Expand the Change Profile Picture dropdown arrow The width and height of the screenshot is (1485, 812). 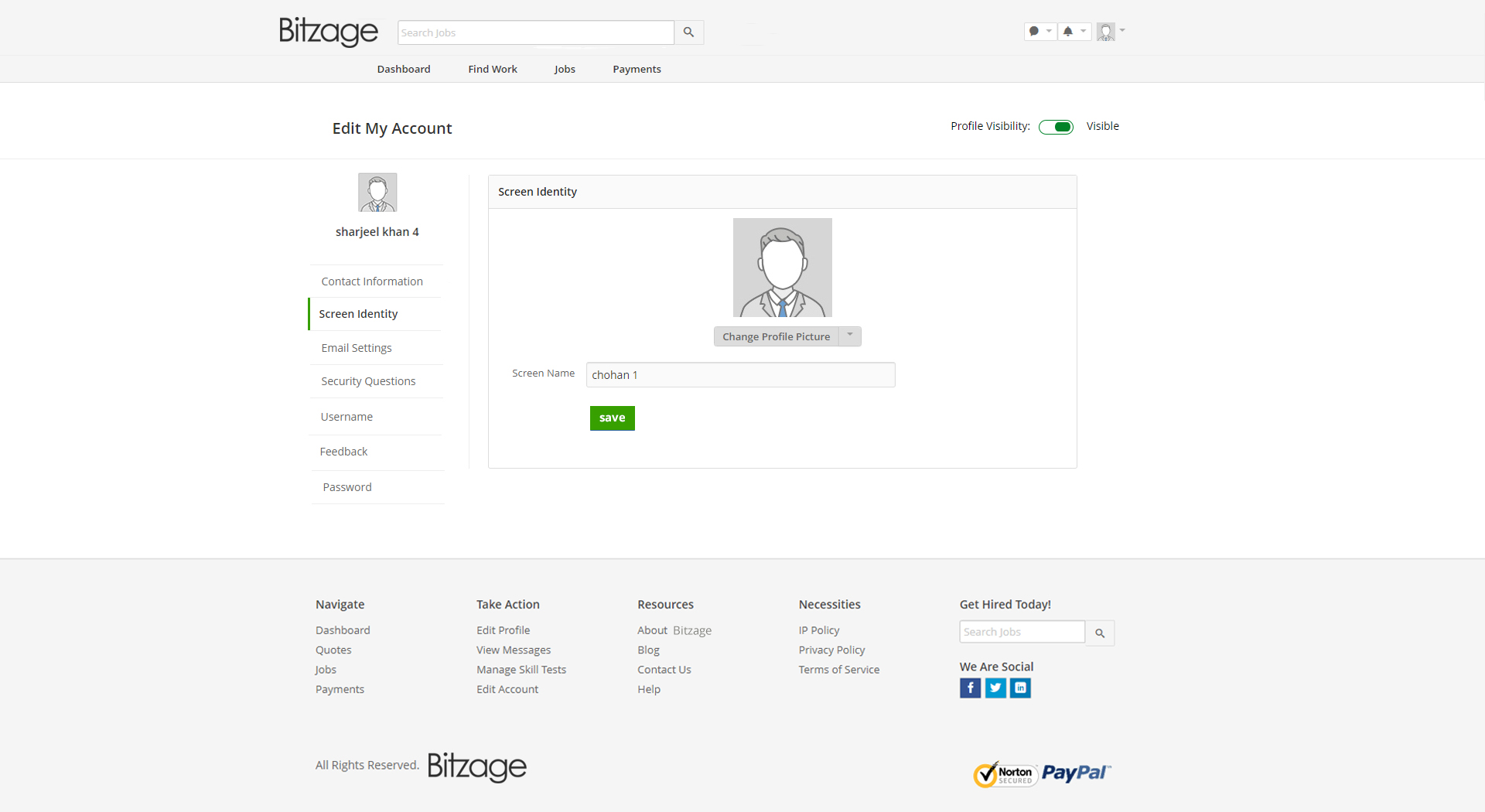click(x=850, y=336)
